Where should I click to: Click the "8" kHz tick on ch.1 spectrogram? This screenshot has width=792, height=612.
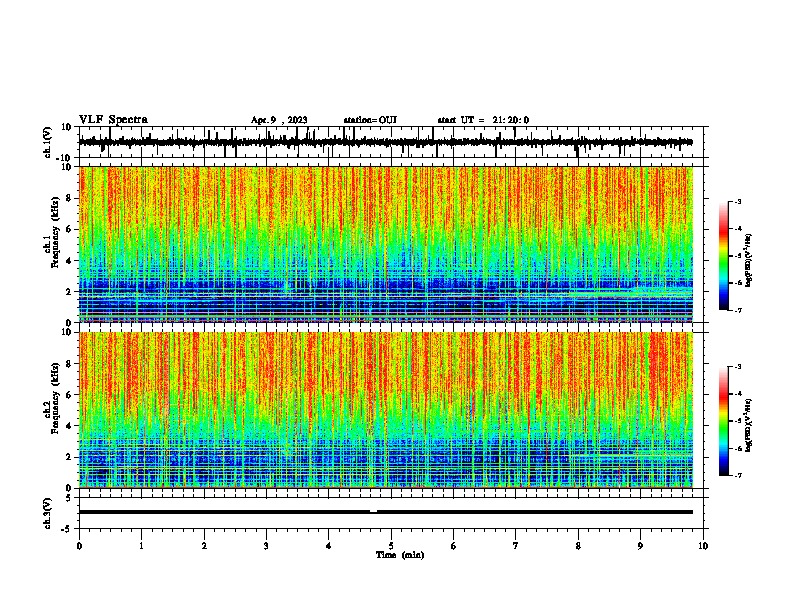tap(69, 198)
